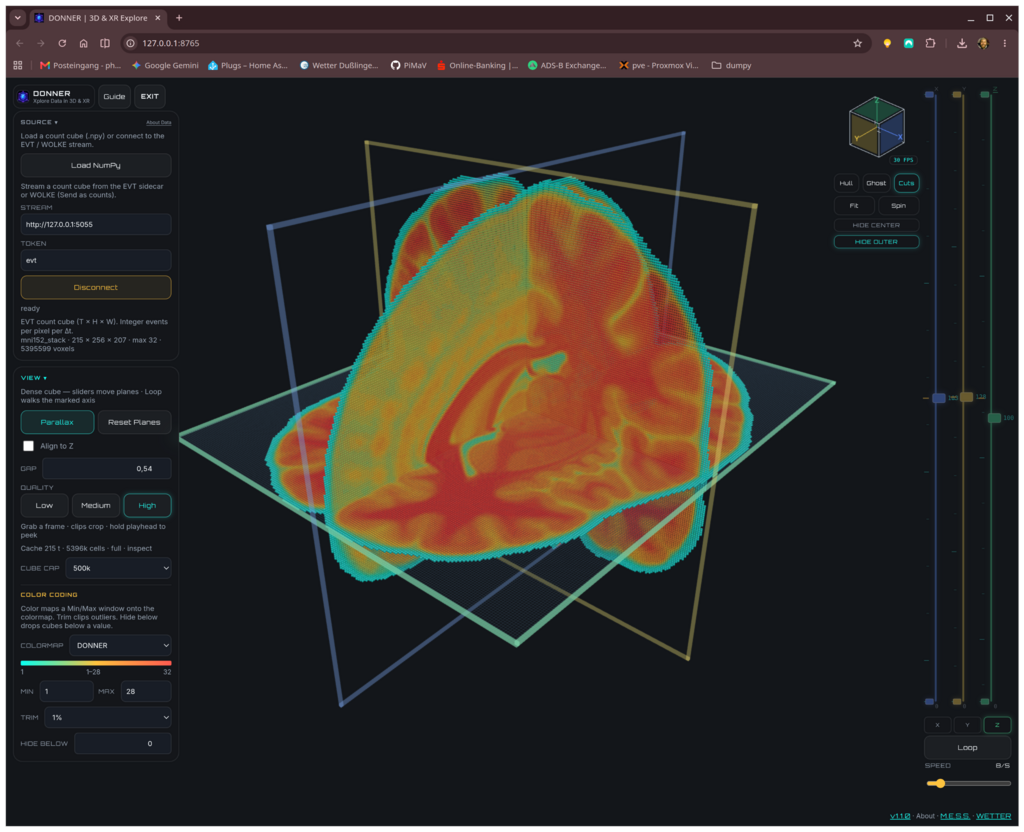Open the WETTER footer link
The image size is (1024, 832).
coord(993,816)
